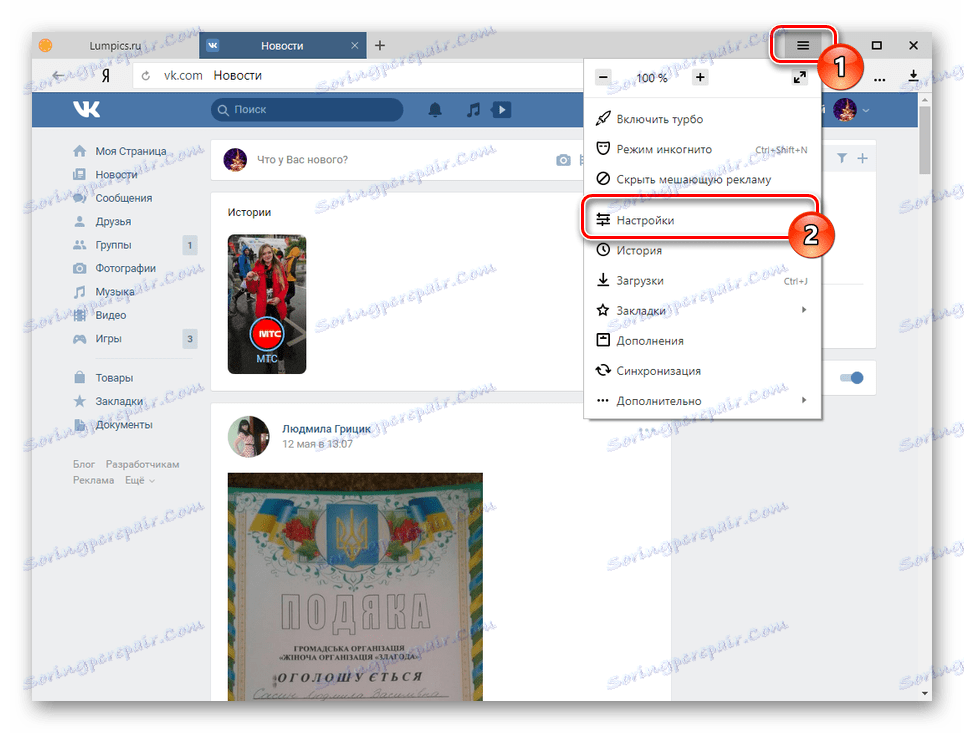Expand Дополнительно submenu
Screen dimensions: 964x733
702,401
